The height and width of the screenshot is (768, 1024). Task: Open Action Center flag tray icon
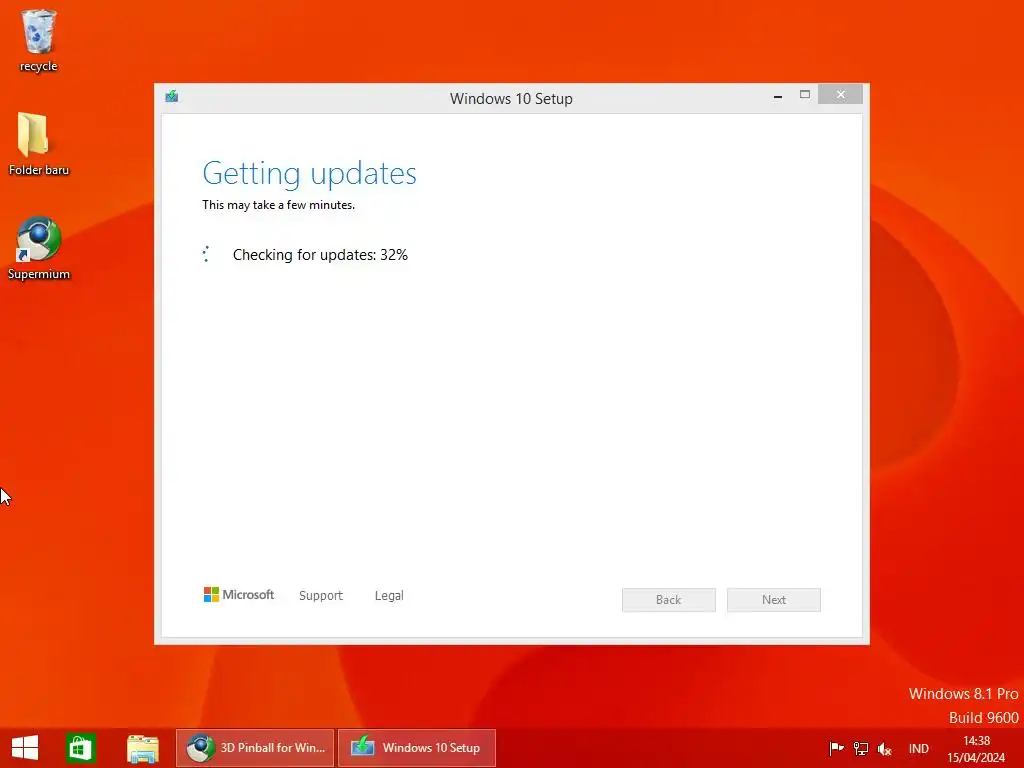coord(836,748)
